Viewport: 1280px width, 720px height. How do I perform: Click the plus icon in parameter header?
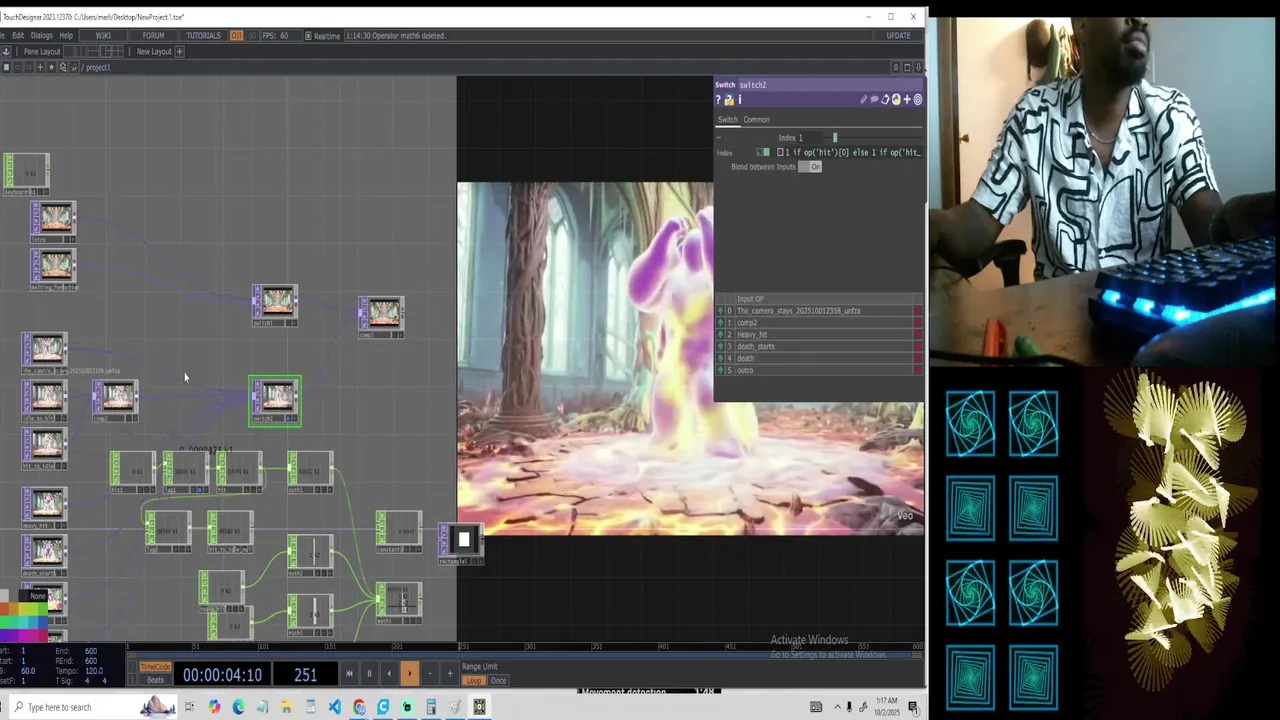tap(907, 100)
